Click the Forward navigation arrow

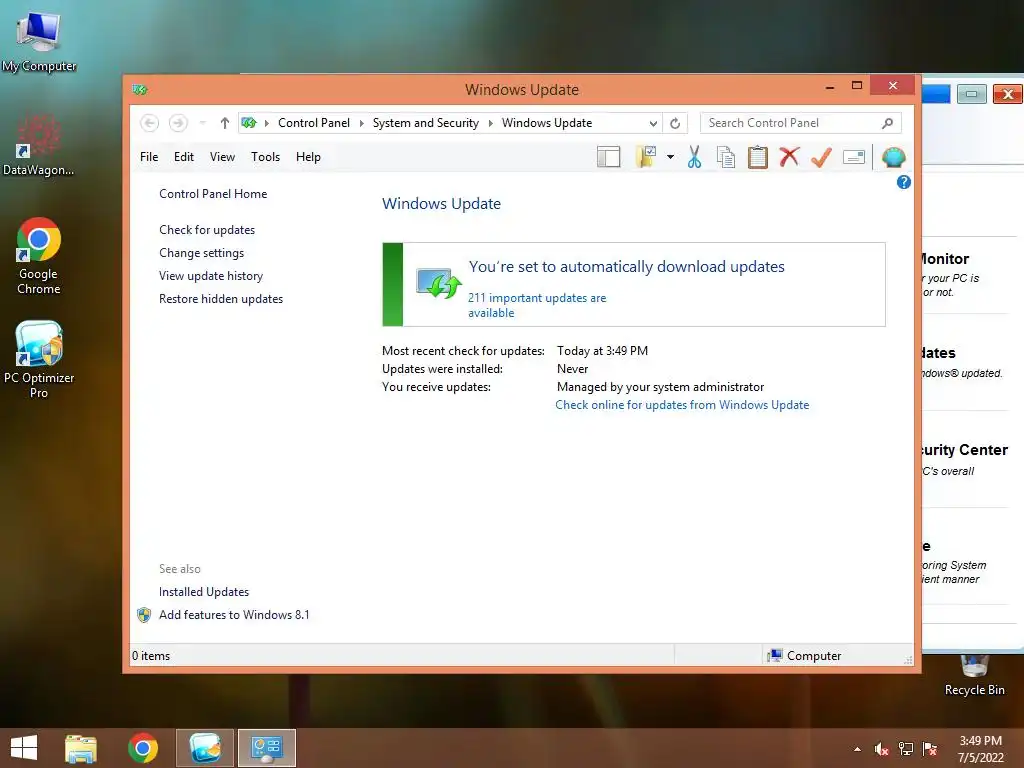[x=178, y=123]
